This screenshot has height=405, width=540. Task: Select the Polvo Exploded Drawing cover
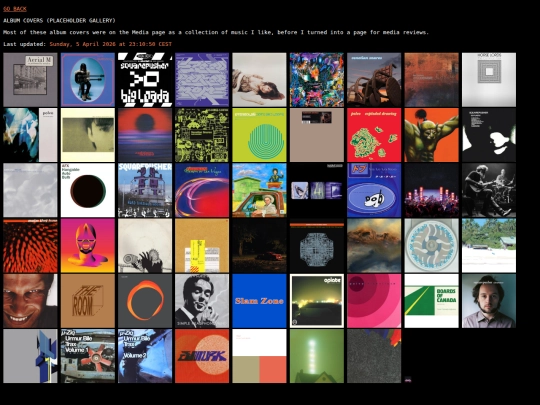coord(374,135)
